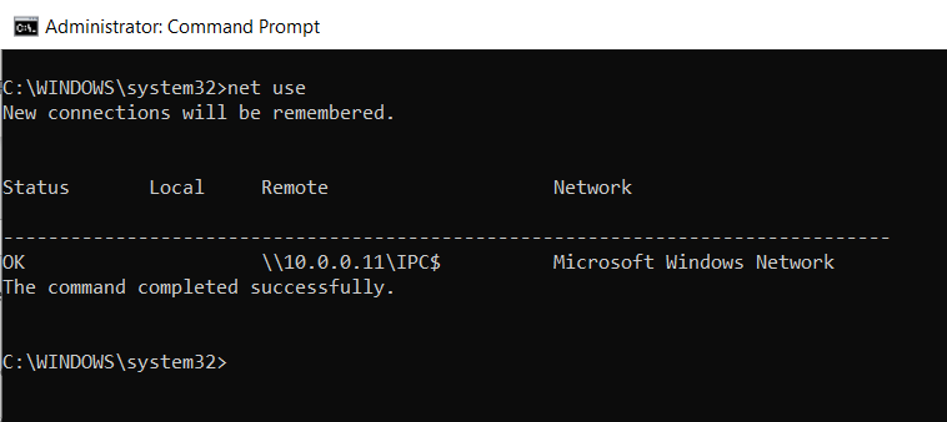The height and width of the screenshot is (422, 948).
Task: Click the last C:\WINDOWS\system32> prompt line
Action: click(x=114, y=362)
